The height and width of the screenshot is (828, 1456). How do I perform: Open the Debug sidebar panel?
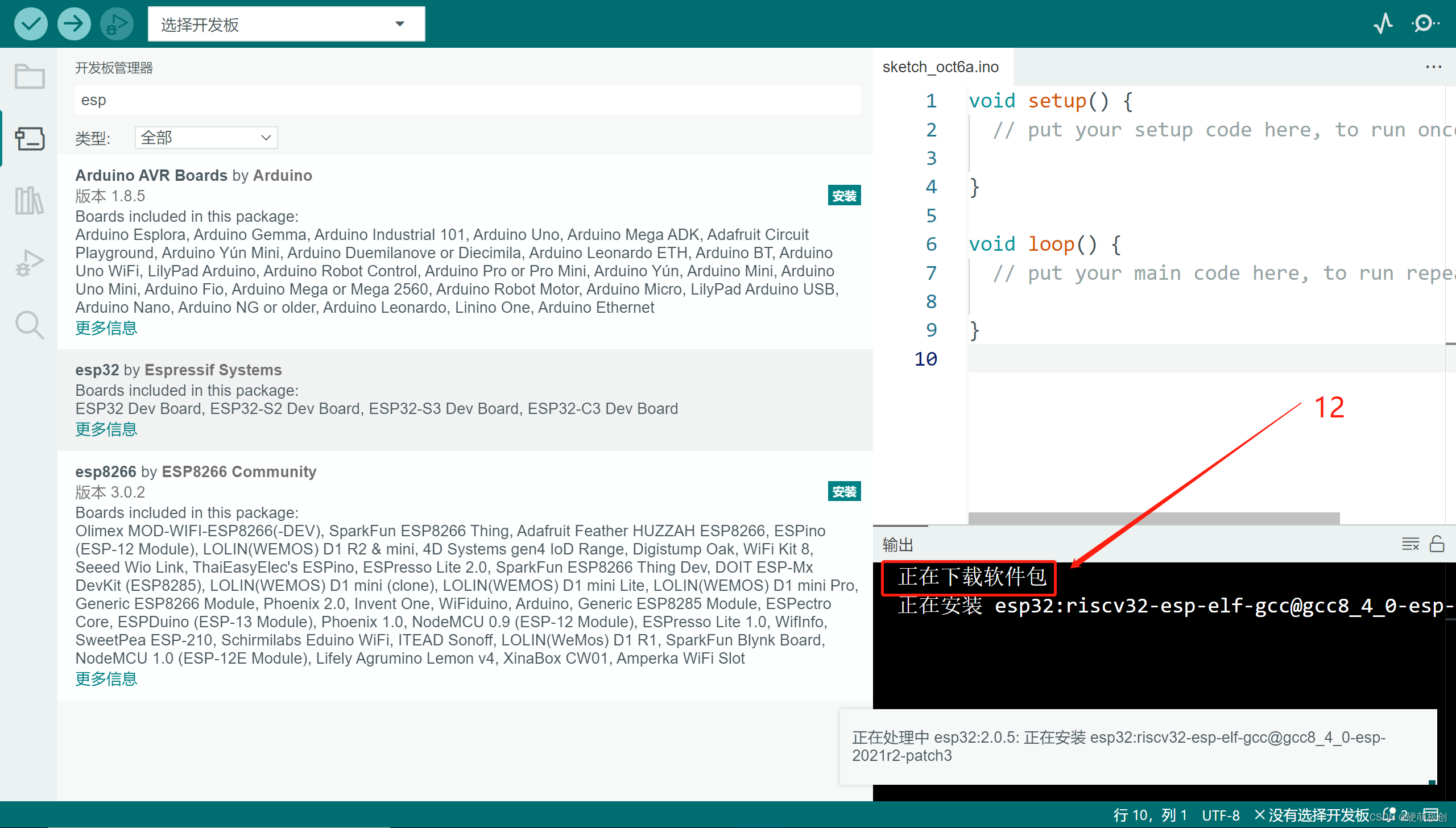click(30, 263)
